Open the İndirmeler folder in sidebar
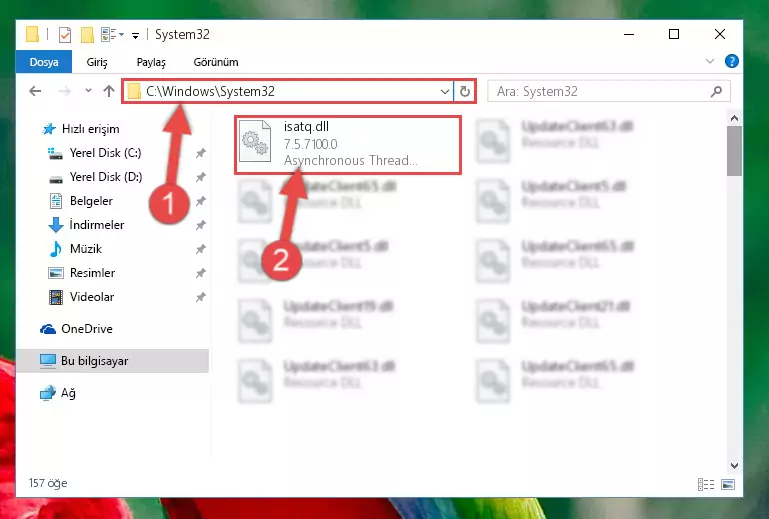This screenshot has height=519, width=769. (x=97, y=225)
